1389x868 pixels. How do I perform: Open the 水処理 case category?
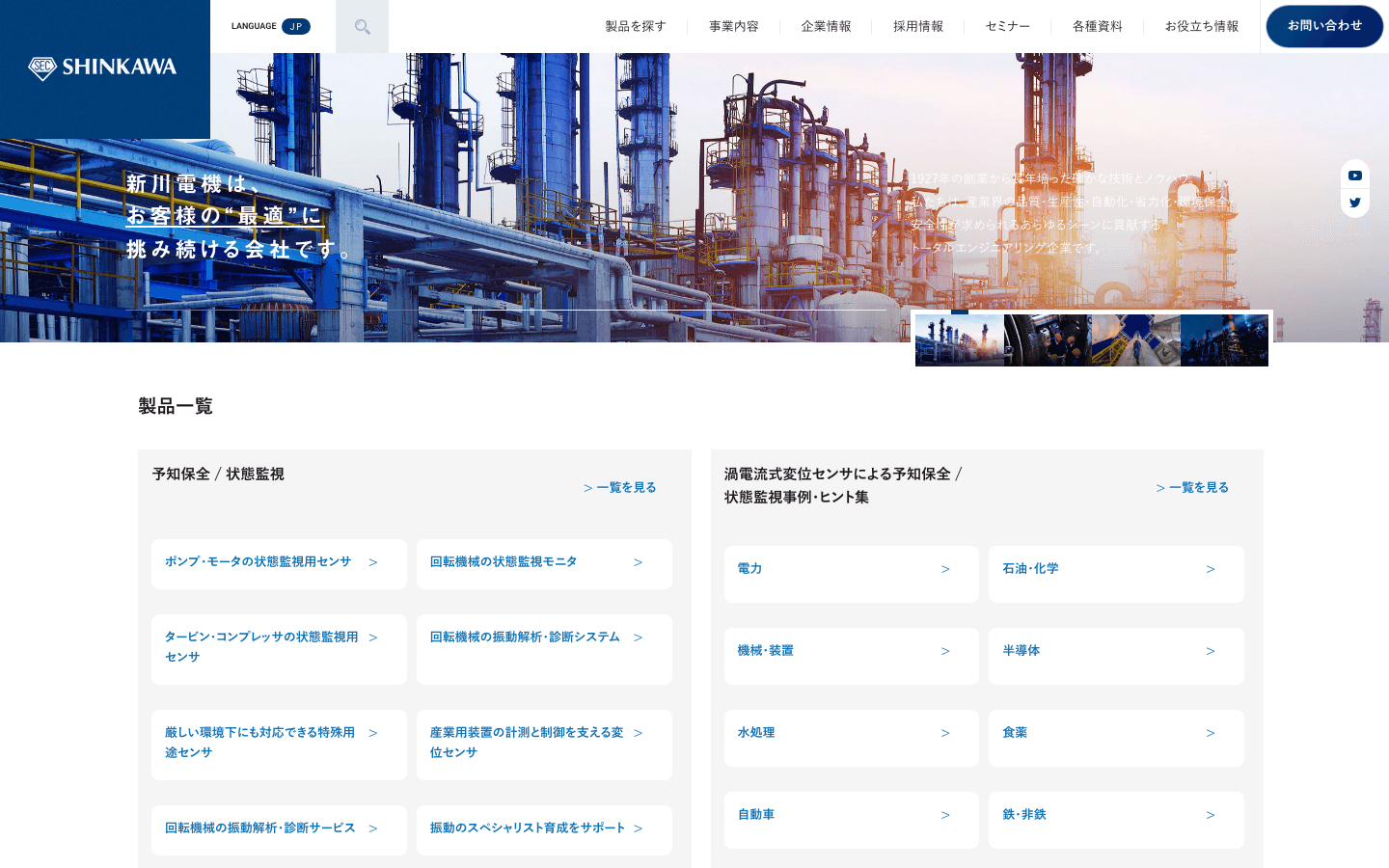pos(852,738)
